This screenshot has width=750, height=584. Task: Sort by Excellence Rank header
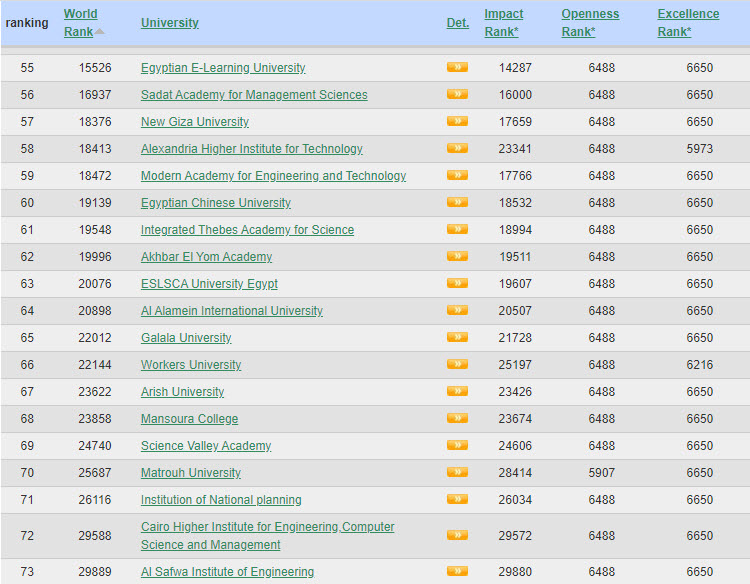point(687,22)
